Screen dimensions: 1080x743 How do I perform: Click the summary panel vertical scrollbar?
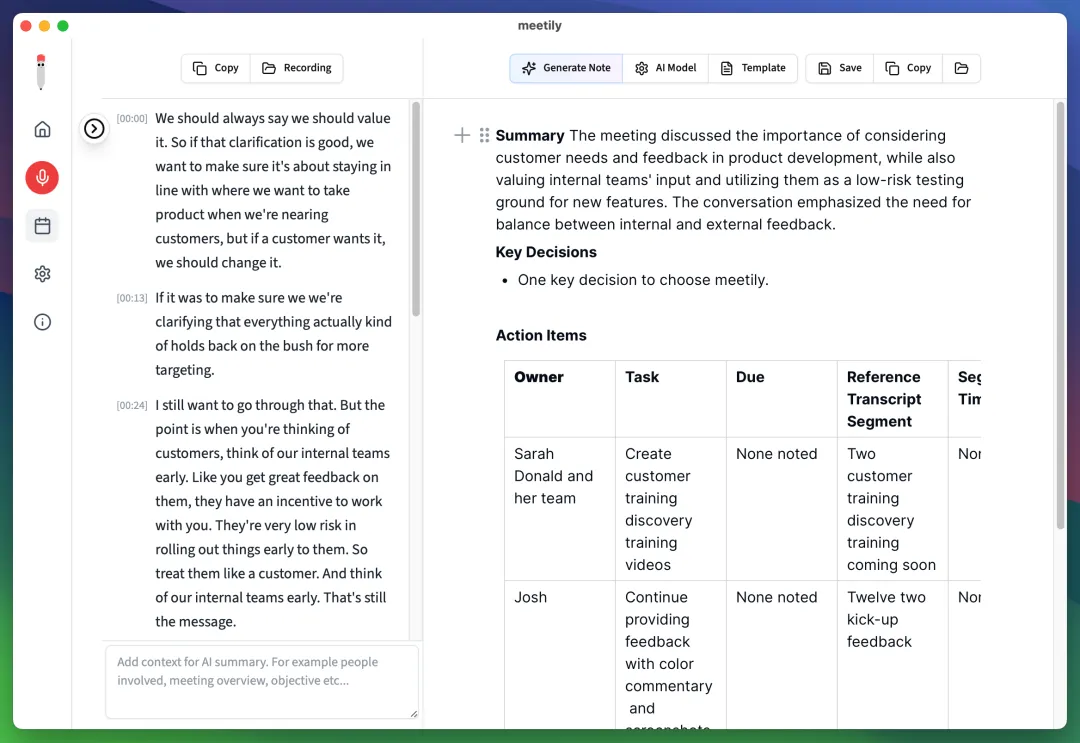(1060, 315)
